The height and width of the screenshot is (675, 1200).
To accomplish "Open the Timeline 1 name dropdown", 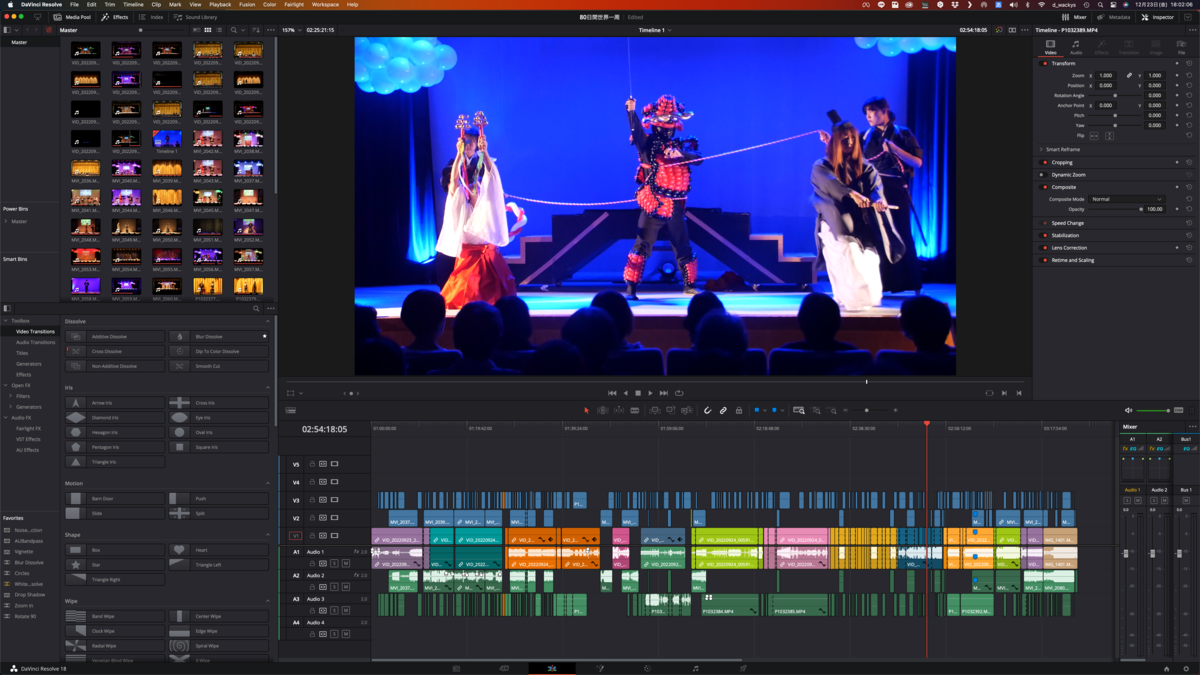I will [x=655, y=30].
